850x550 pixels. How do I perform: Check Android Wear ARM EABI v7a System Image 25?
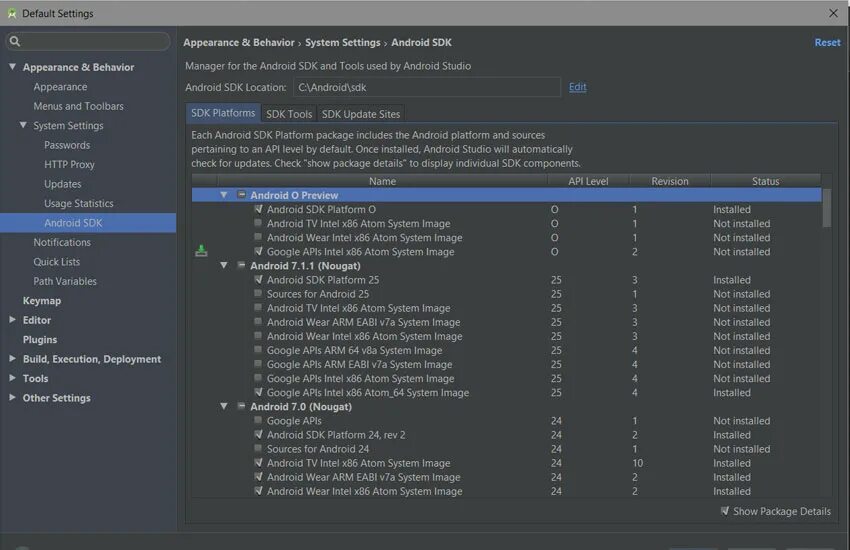click(259, 321)
